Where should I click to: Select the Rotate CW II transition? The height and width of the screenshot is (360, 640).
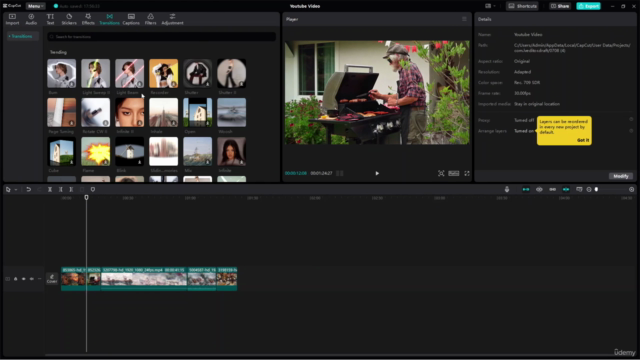point(96,112)
